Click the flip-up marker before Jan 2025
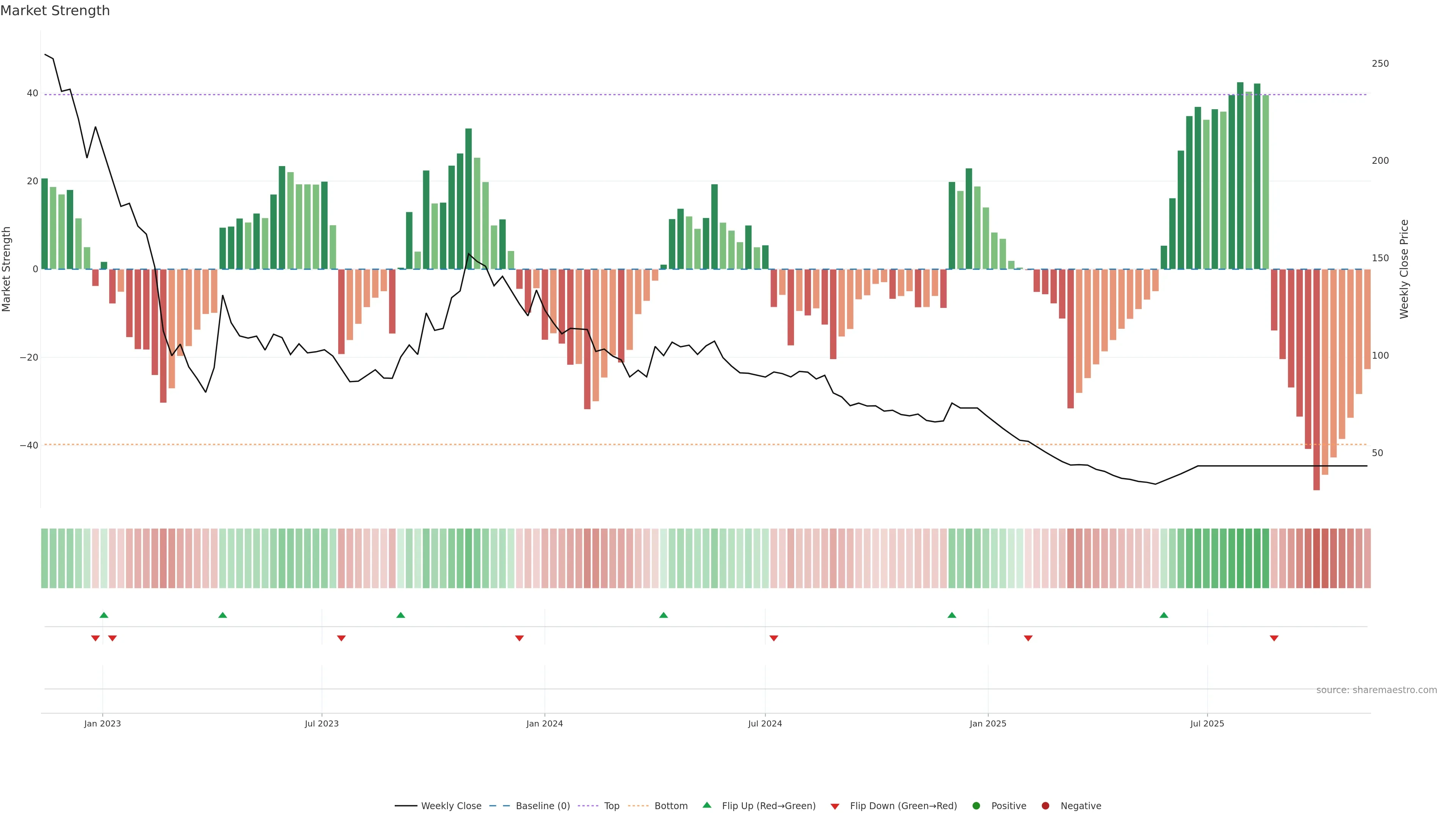The height and width of the screenshot is (819, 1456). point(952,615)
